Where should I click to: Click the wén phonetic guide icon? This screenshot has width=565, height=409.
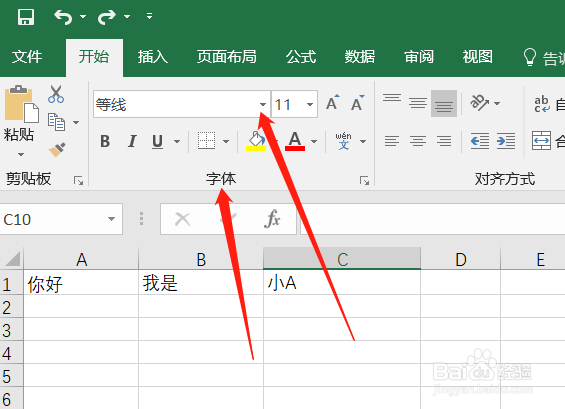pos(343,141)
